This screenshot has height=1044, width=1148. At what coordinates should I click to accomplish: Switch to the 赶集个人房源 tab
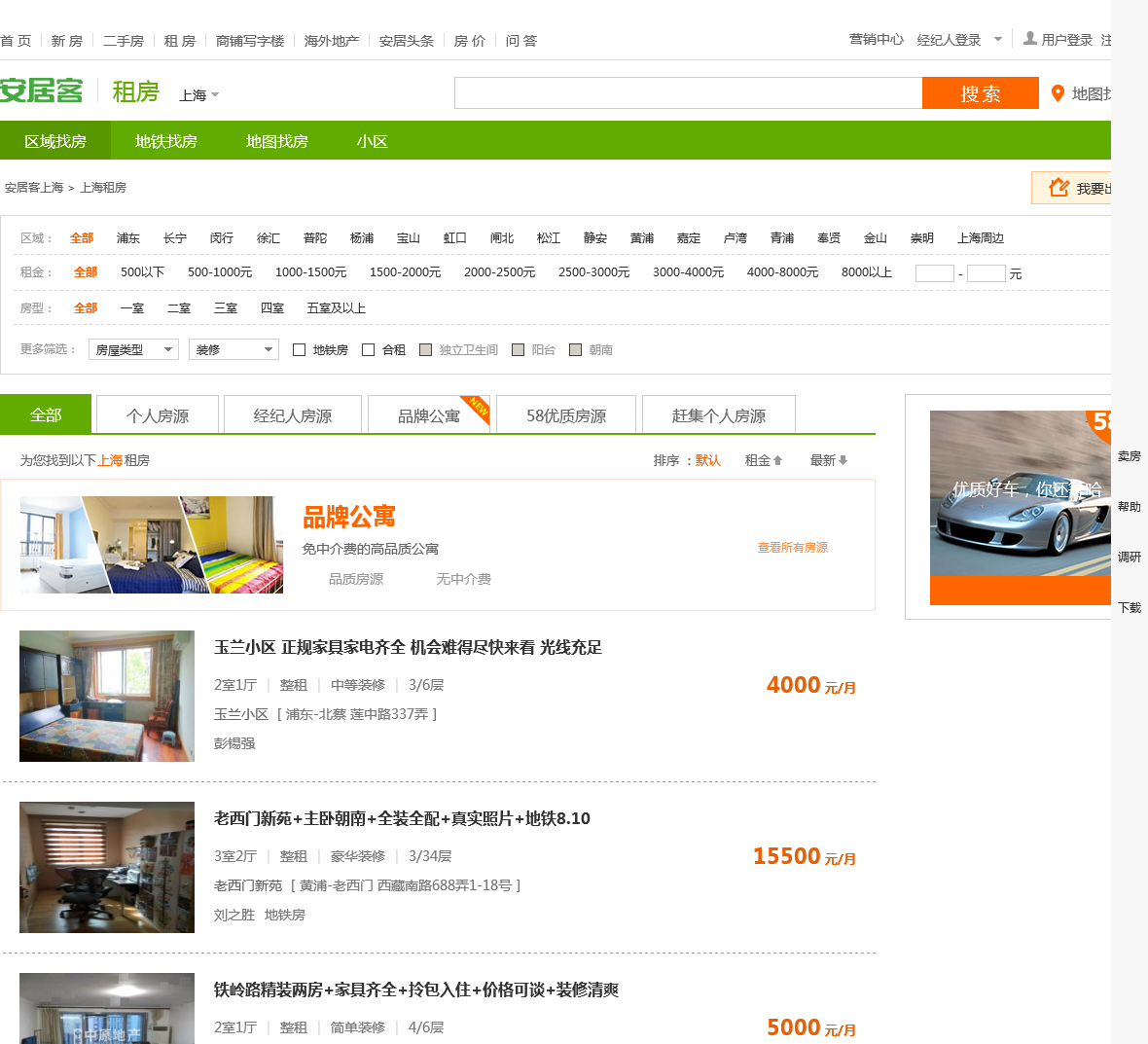click(719, 415)
